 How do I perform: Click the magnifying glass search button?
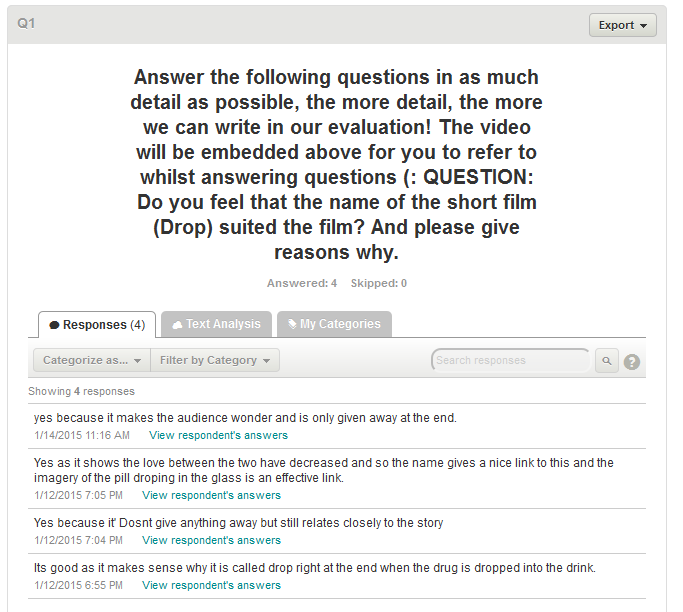point(607,361)
